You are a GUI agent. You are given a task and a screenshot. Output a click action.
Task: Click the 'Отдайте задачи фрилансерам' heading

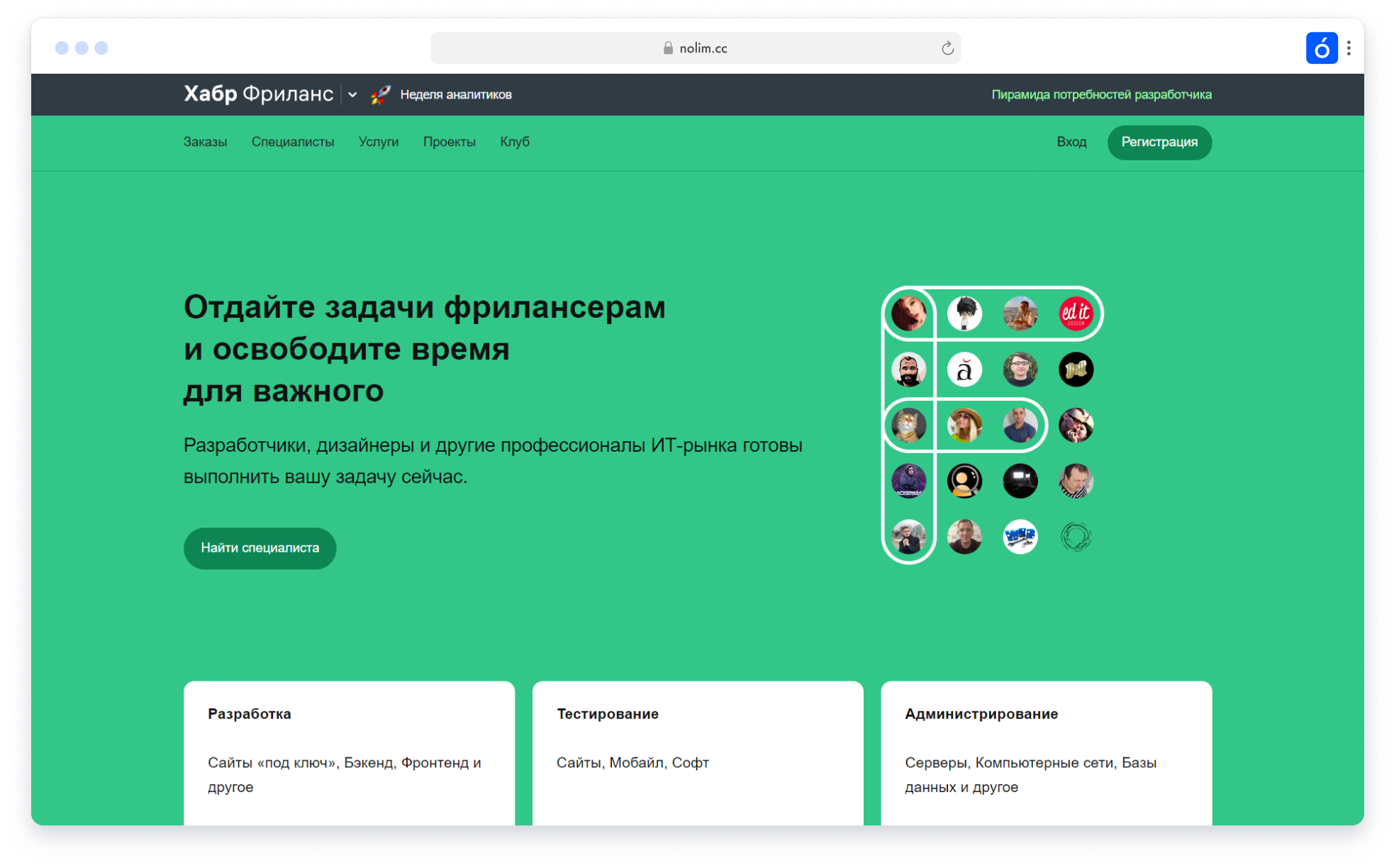[424, 307]
